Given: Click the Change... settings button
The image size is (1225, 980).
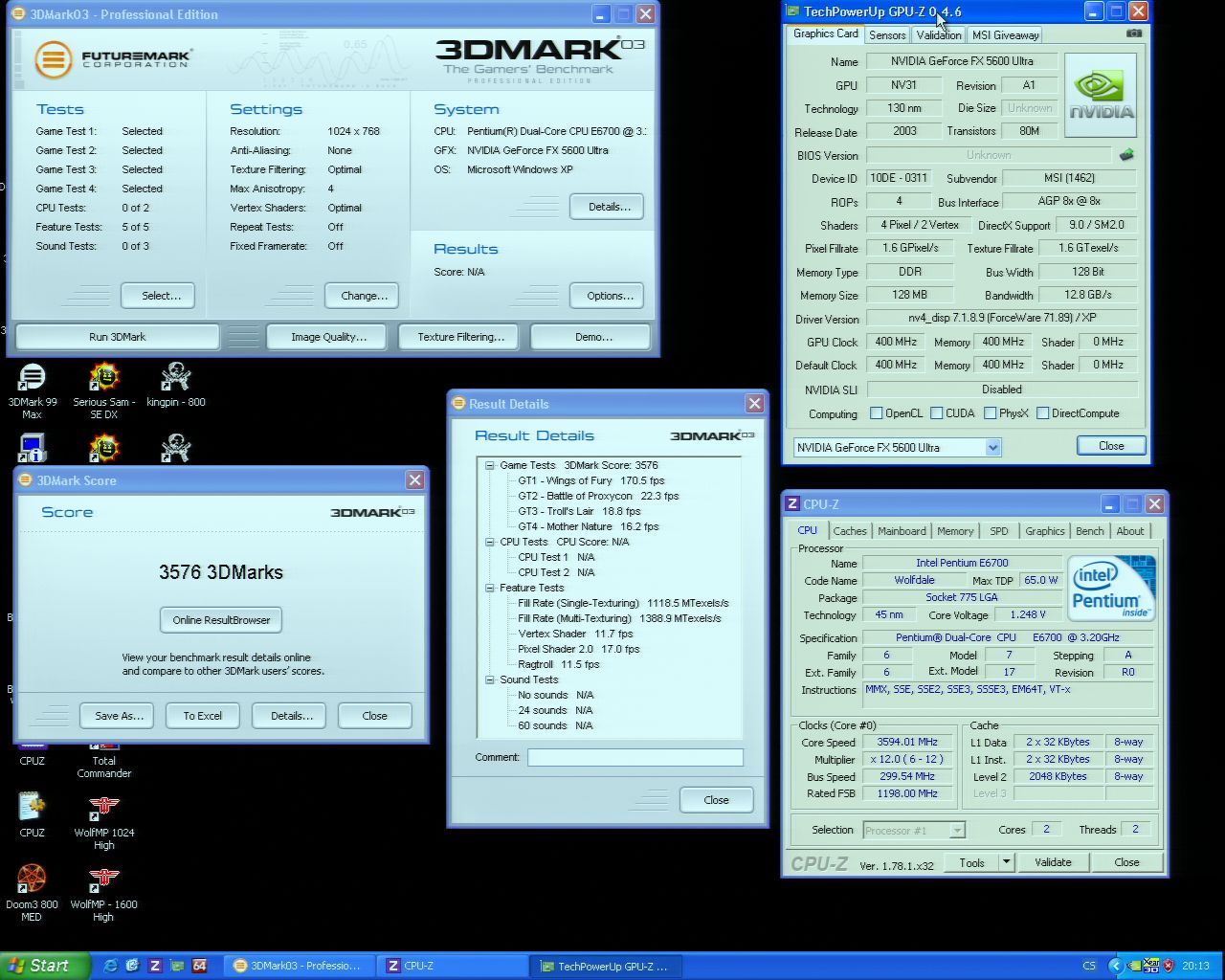Looking at the screenshot, I should [364, 296].
